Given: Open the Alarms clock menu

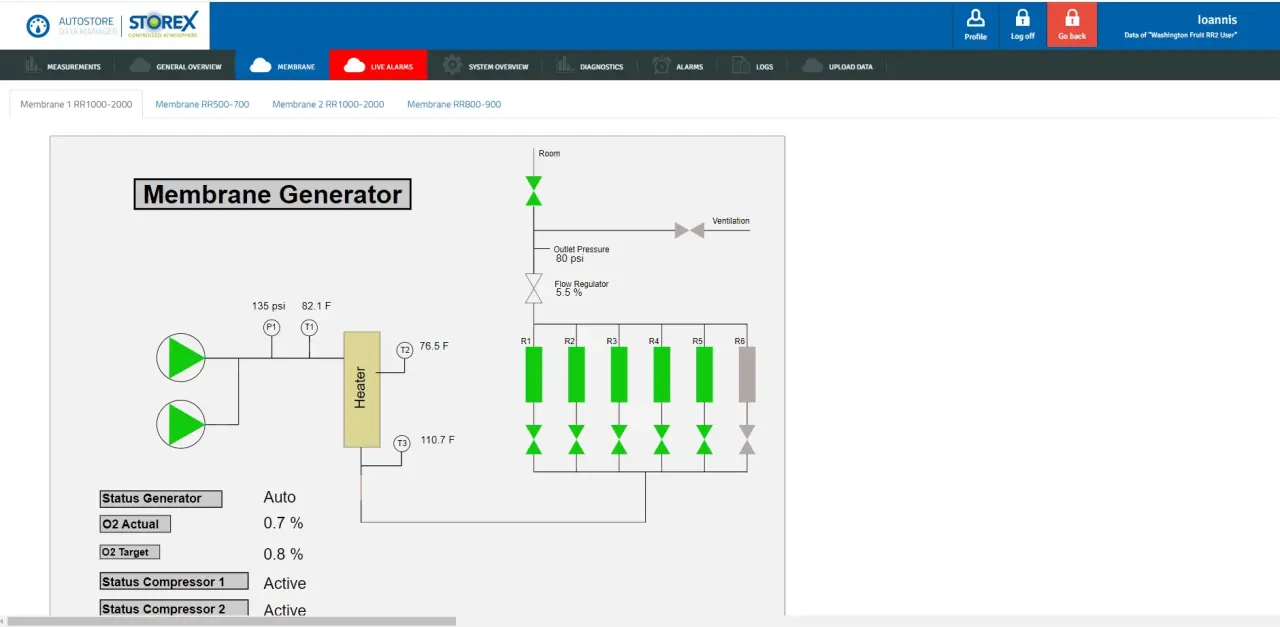Looking at the screenshot, I should pos(678,67).
